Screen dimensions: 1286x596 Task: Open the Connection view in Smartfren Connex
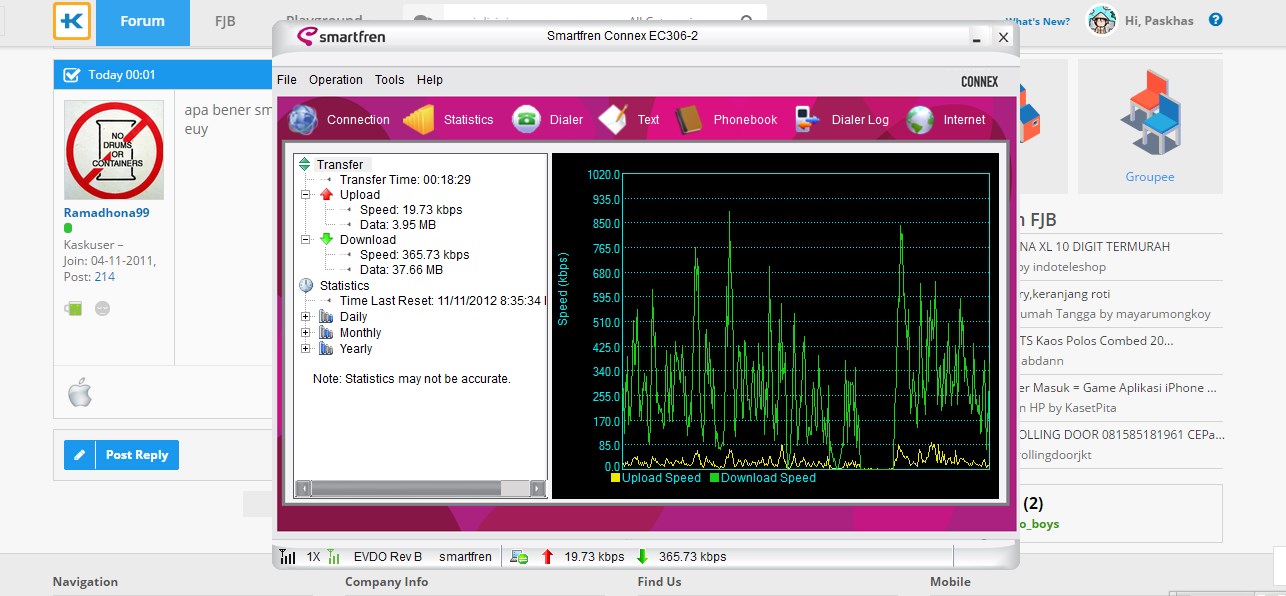[339, 120]
